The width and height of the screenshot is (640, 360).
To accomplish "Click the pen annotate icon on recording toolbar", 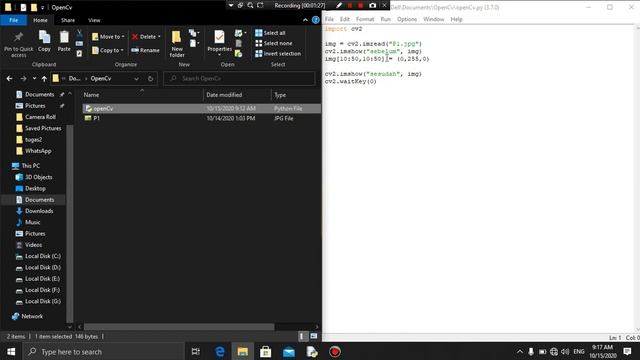I will click(339, 5).
